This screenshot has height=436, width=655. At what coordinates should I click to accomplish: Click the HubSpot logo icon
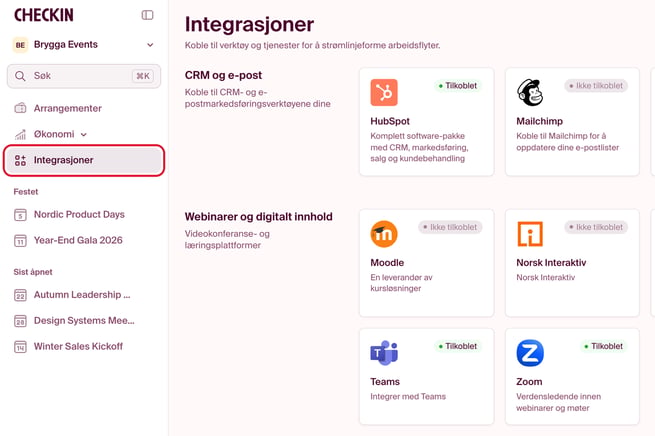pos(384,92)
